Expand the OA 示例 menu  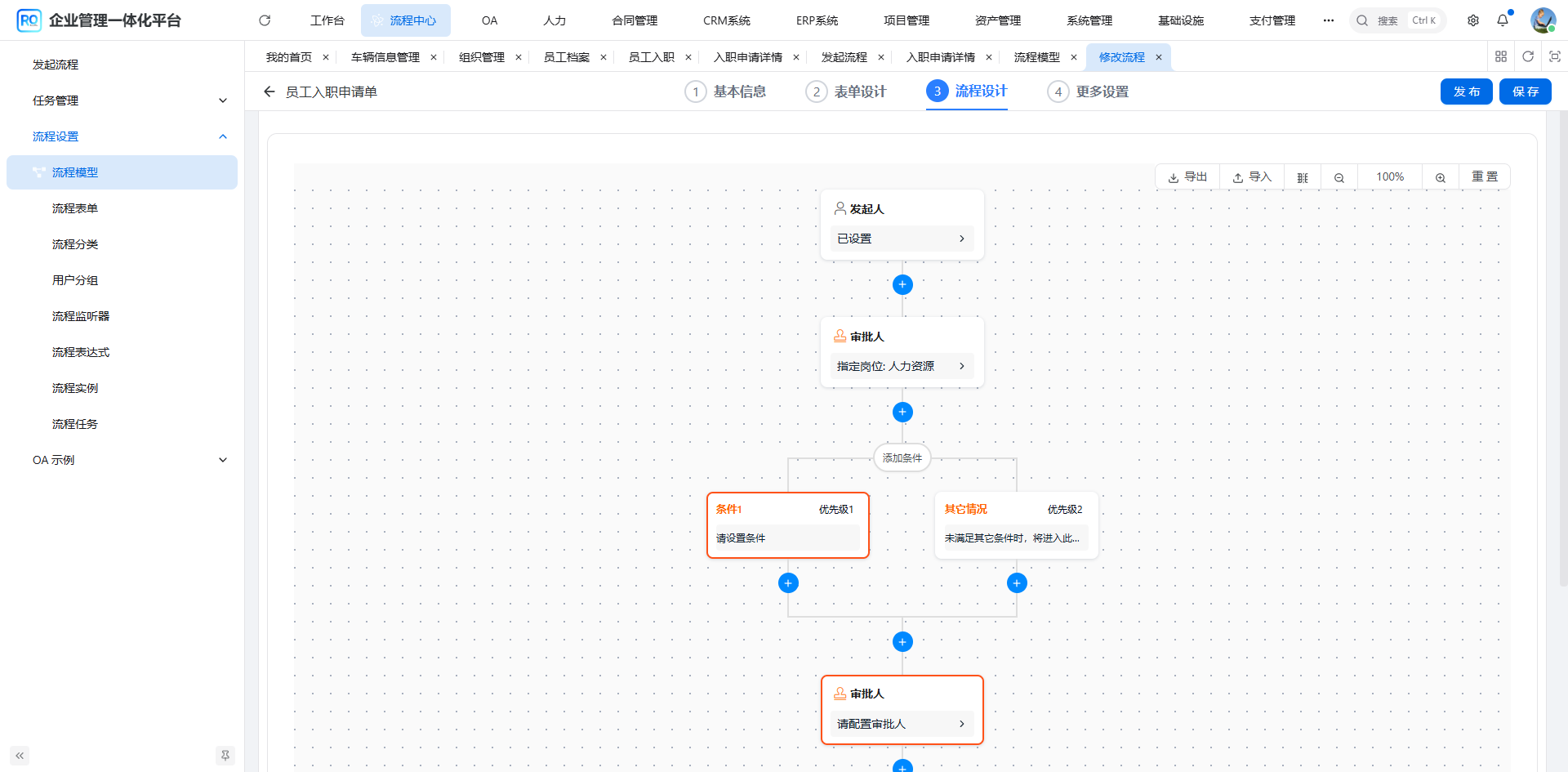point(122,460)
